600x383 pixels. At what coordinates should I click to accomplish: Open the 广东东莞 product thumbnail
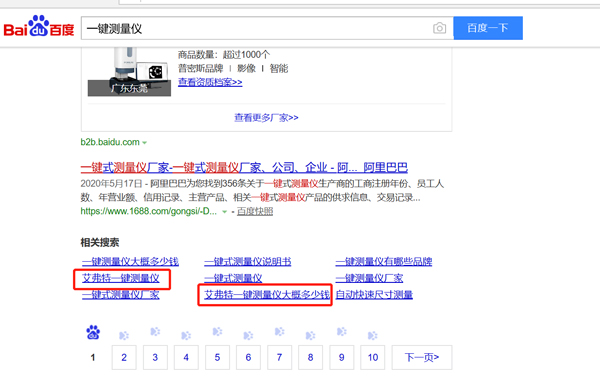click(129, 72)
